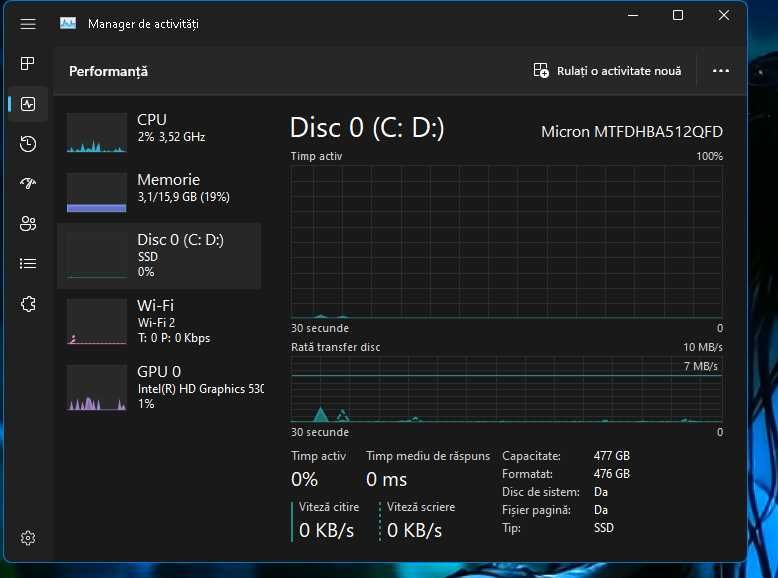
Task: Click the Wi-Fi mini graph thumbnail
Action: coord(97,321)
